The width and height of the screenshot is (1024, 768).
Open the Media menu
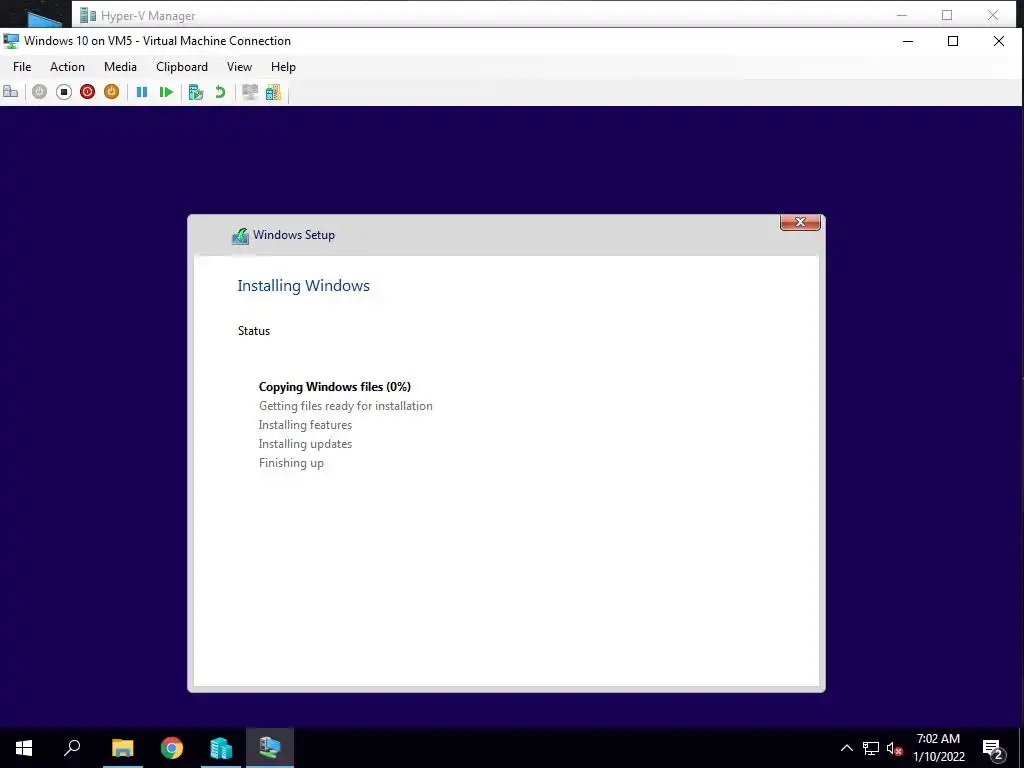click(120, 67)
